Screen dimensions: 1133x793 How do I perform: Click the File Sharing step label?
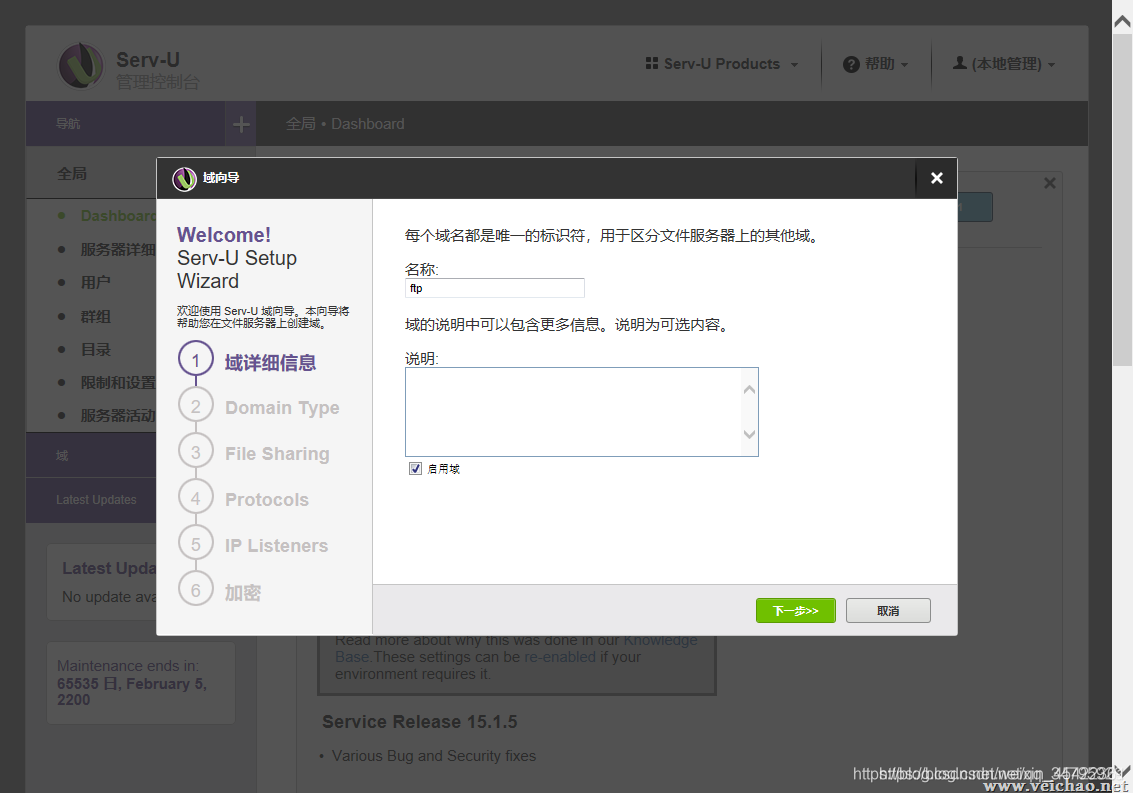click(x=277, y=453)
